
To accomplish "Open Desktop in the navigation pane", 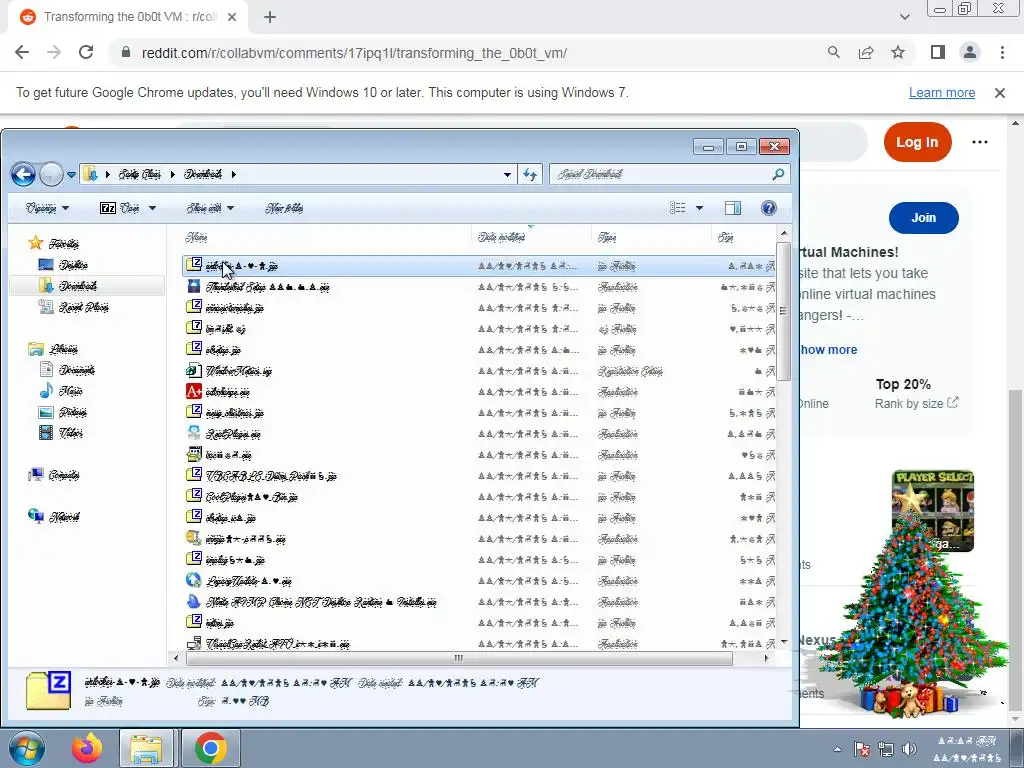I will tap(63, 264).
